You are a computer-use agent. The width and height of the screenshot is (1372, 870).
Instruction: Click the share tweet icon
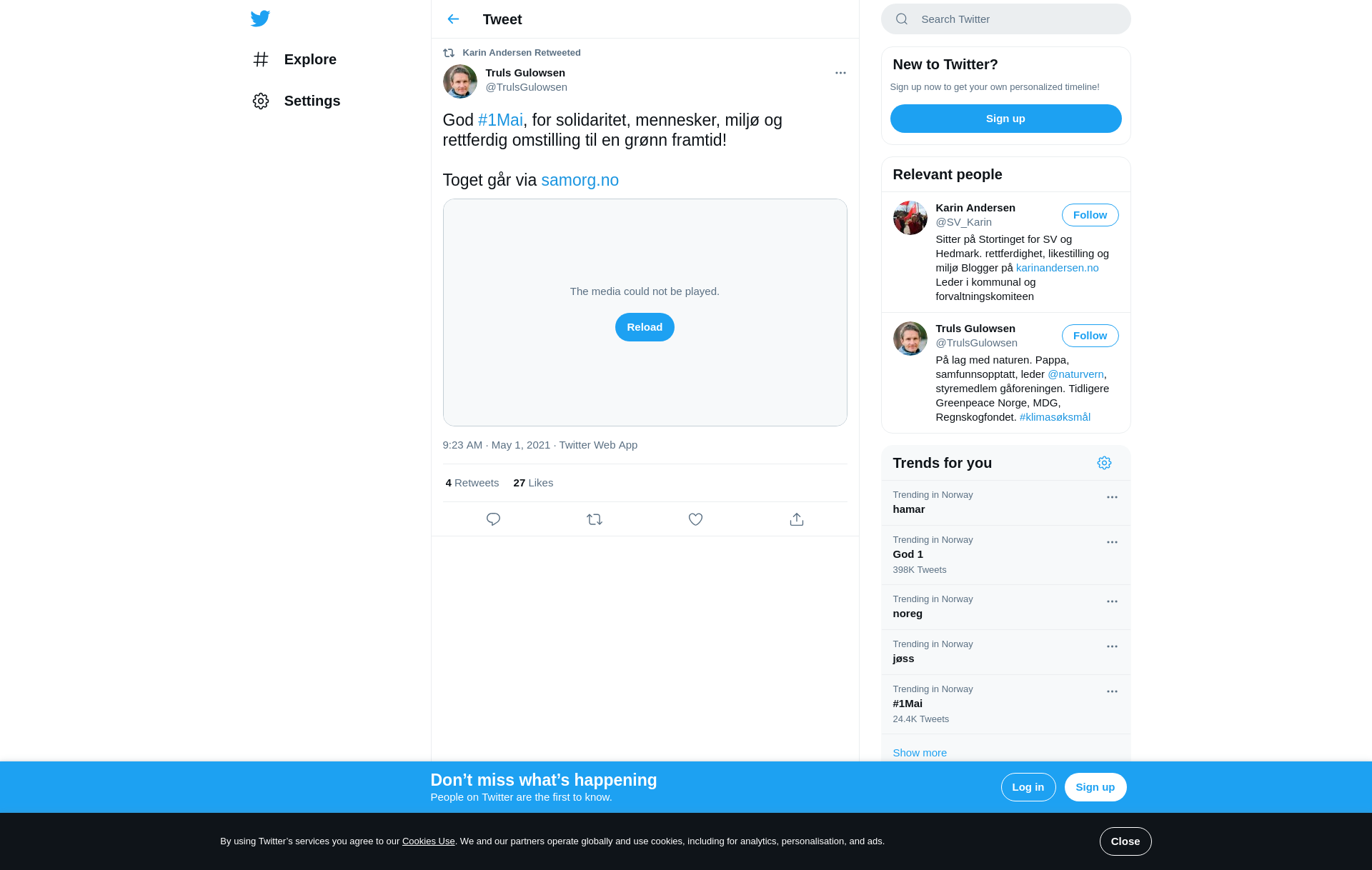(x=797, y=519)
